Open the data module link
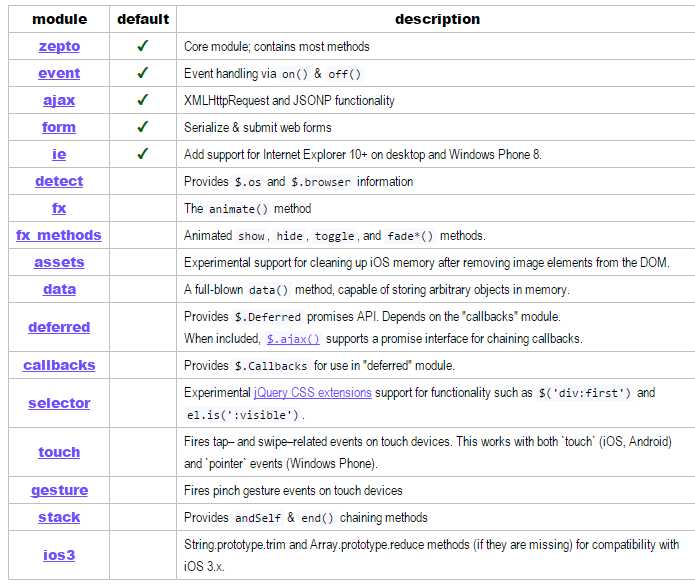 (59, 289)
